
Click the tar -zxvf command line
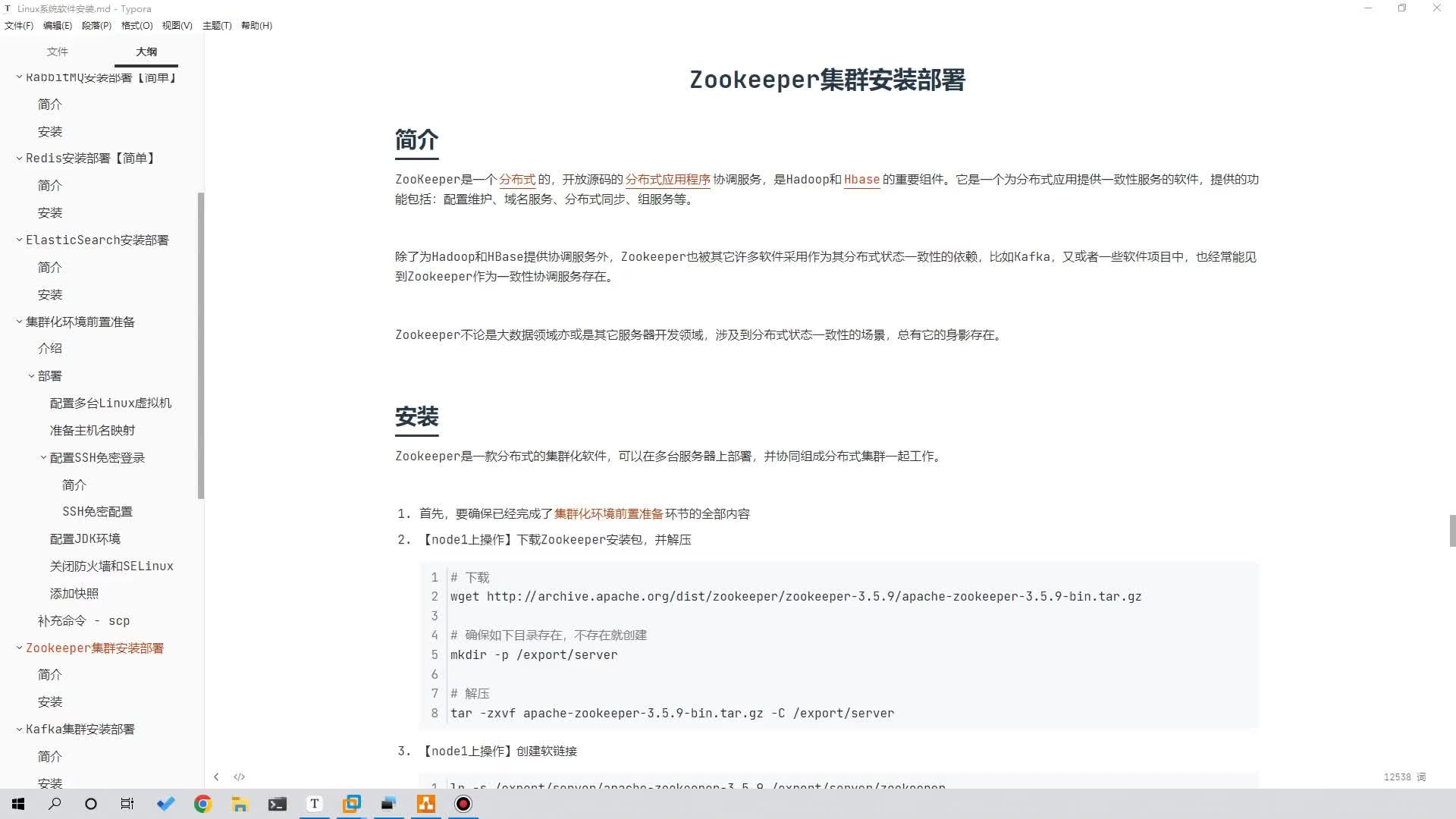672,714
